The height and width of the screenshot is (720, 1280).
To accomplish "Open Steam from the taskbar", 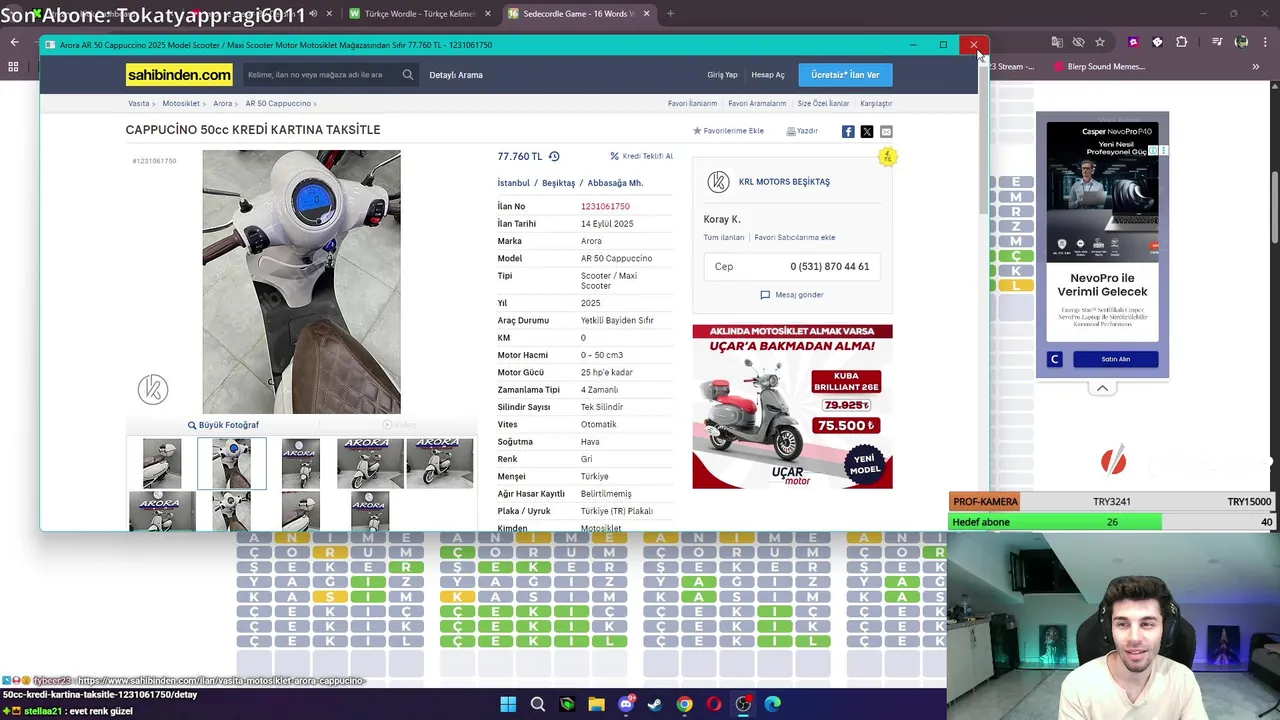I will coord(655,704).
